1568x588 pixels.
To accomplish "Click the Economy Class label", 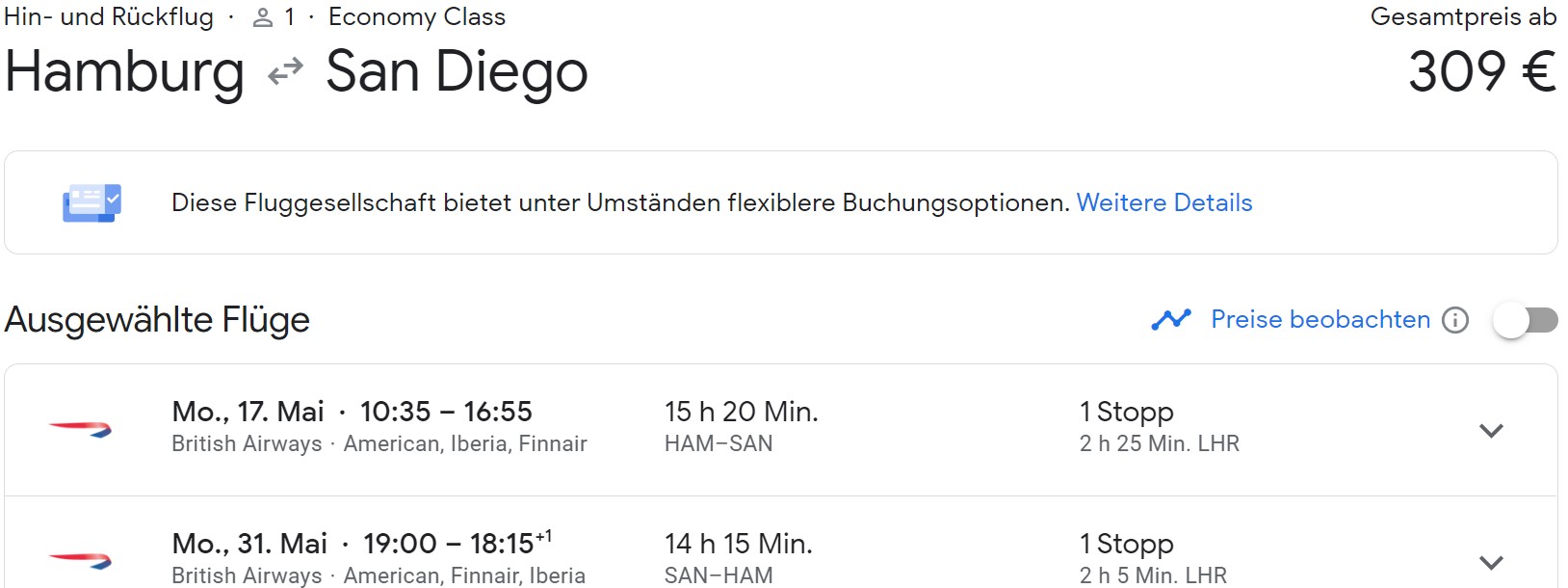I will coord(417,16).
